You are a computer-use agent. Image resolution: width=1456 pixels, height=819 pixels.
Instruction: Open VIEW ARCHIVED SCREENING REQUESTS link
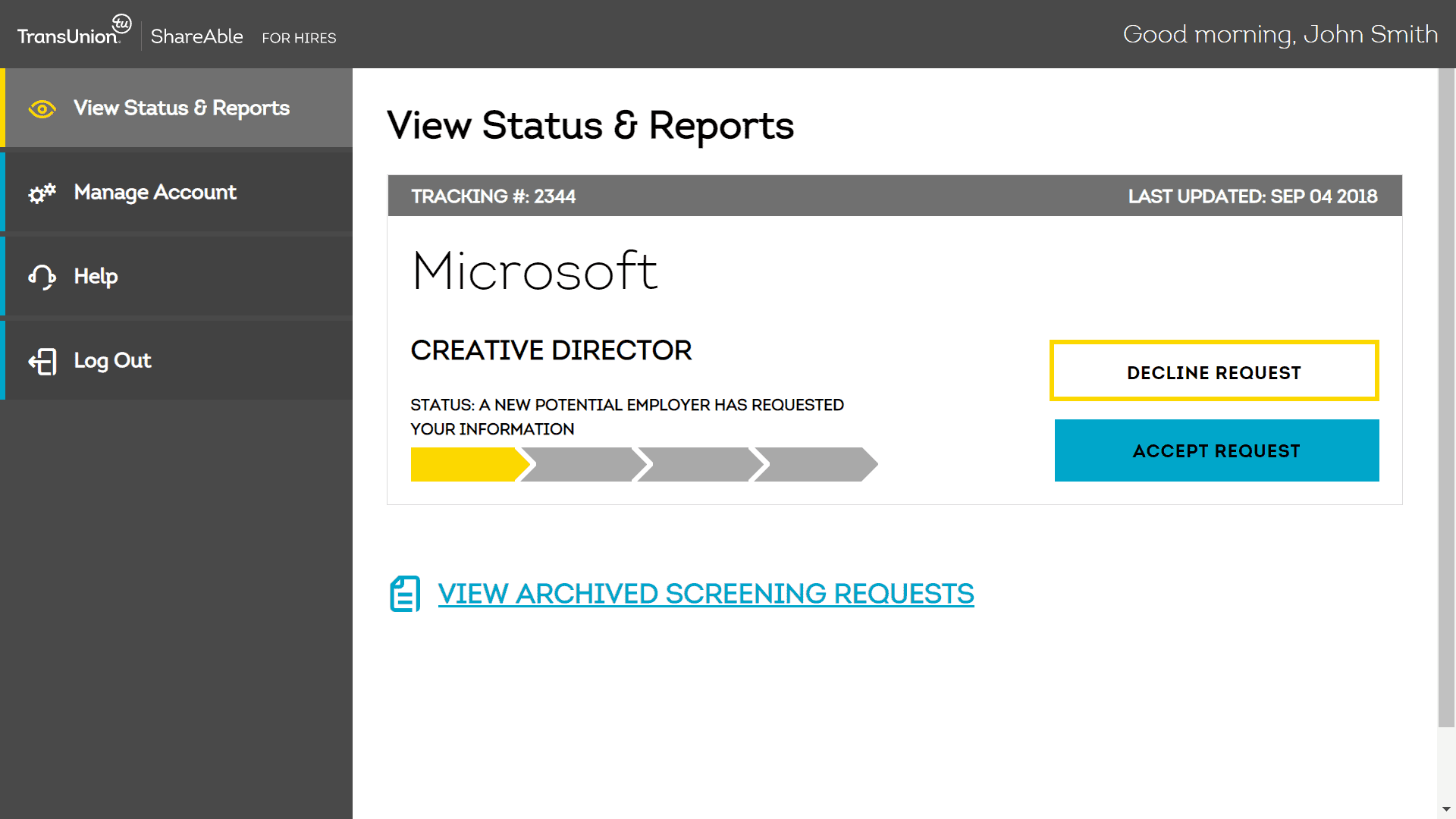(705, 594)
